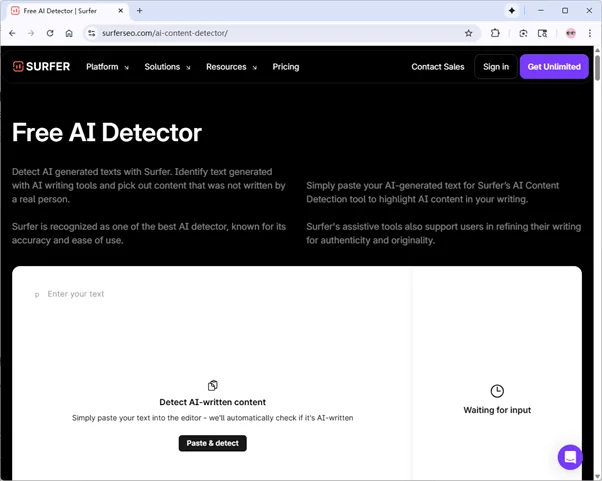This screenshot has height=481, width=602.
Task: Expand the Resources dropdown menu
Action: click(231, 67)
